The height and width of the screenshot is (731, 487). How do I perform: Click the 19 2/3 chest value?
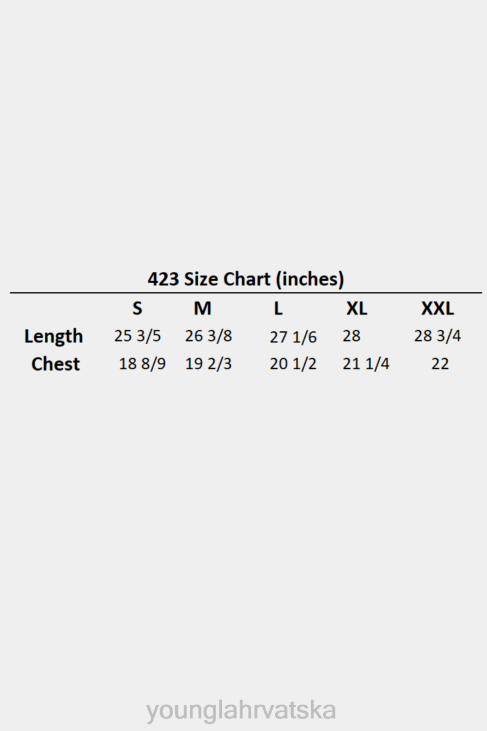(208, 364)
